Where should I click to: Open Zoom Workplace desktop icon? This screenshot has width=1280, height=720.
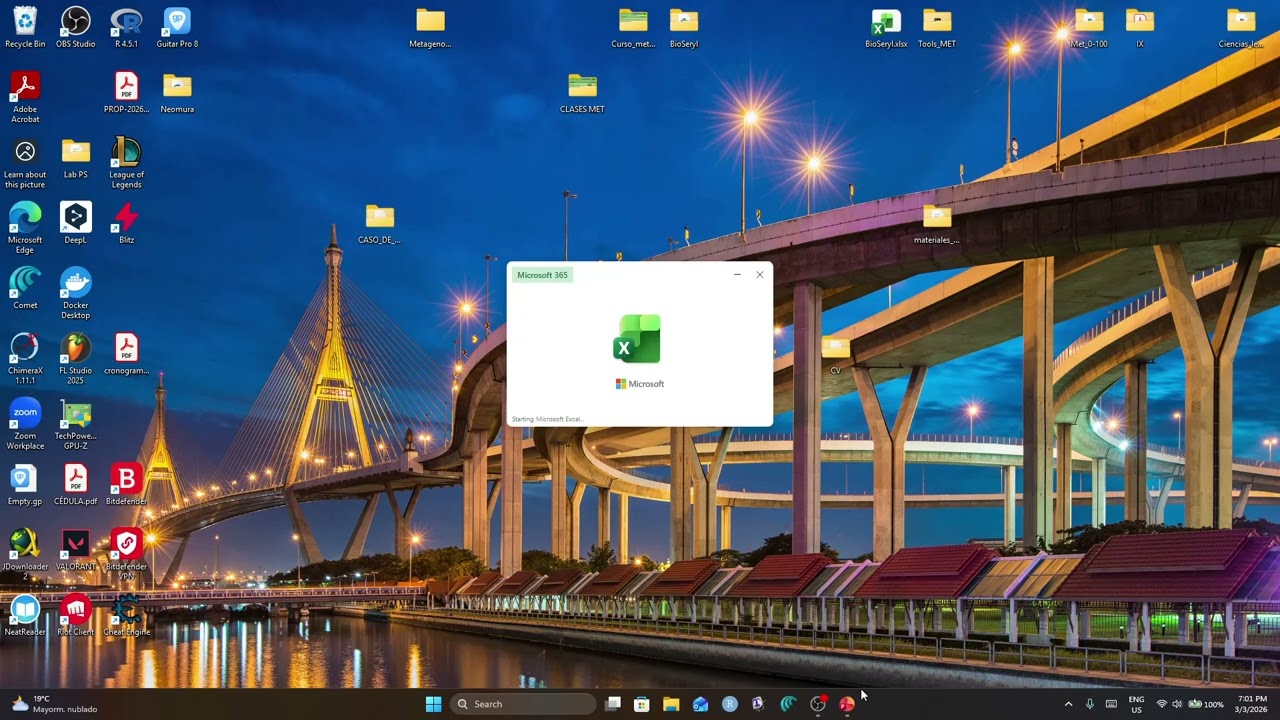coord(25,424)
